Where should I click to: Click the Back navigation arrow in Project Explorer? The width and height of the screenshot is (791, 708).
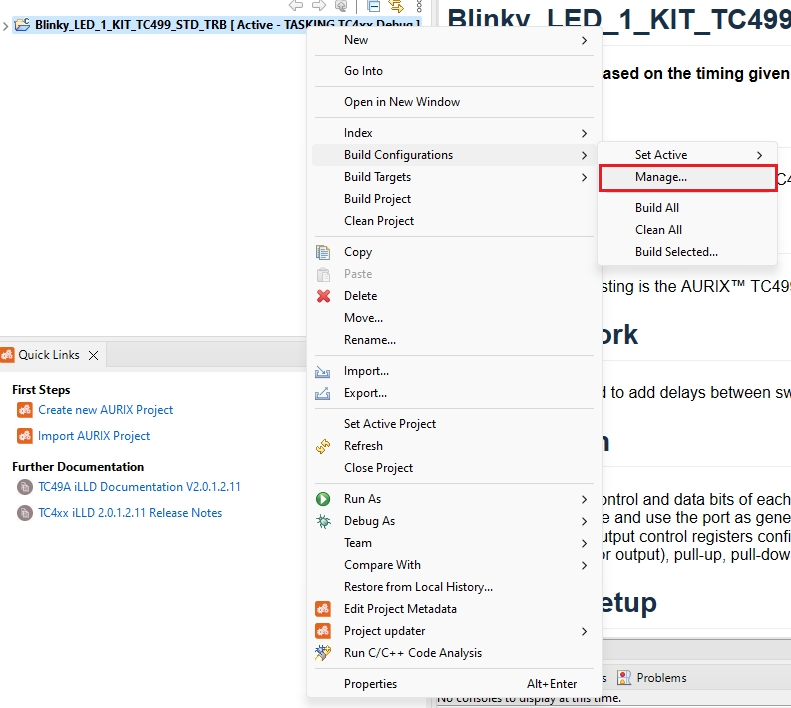296,6
